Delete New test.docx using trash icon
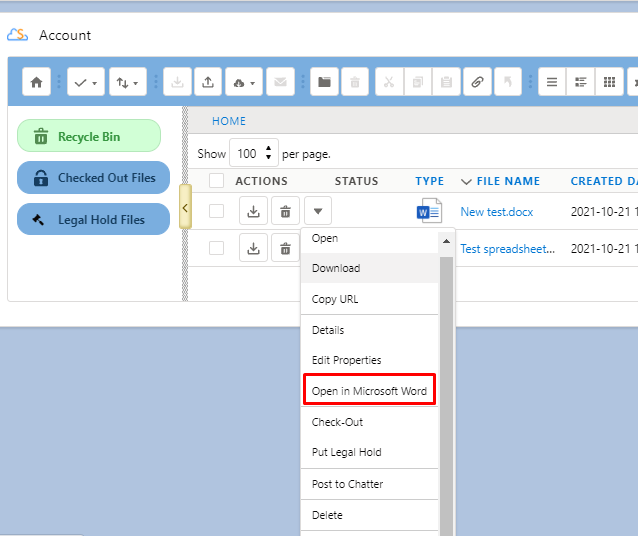The image size is (638, 536). 285,211
